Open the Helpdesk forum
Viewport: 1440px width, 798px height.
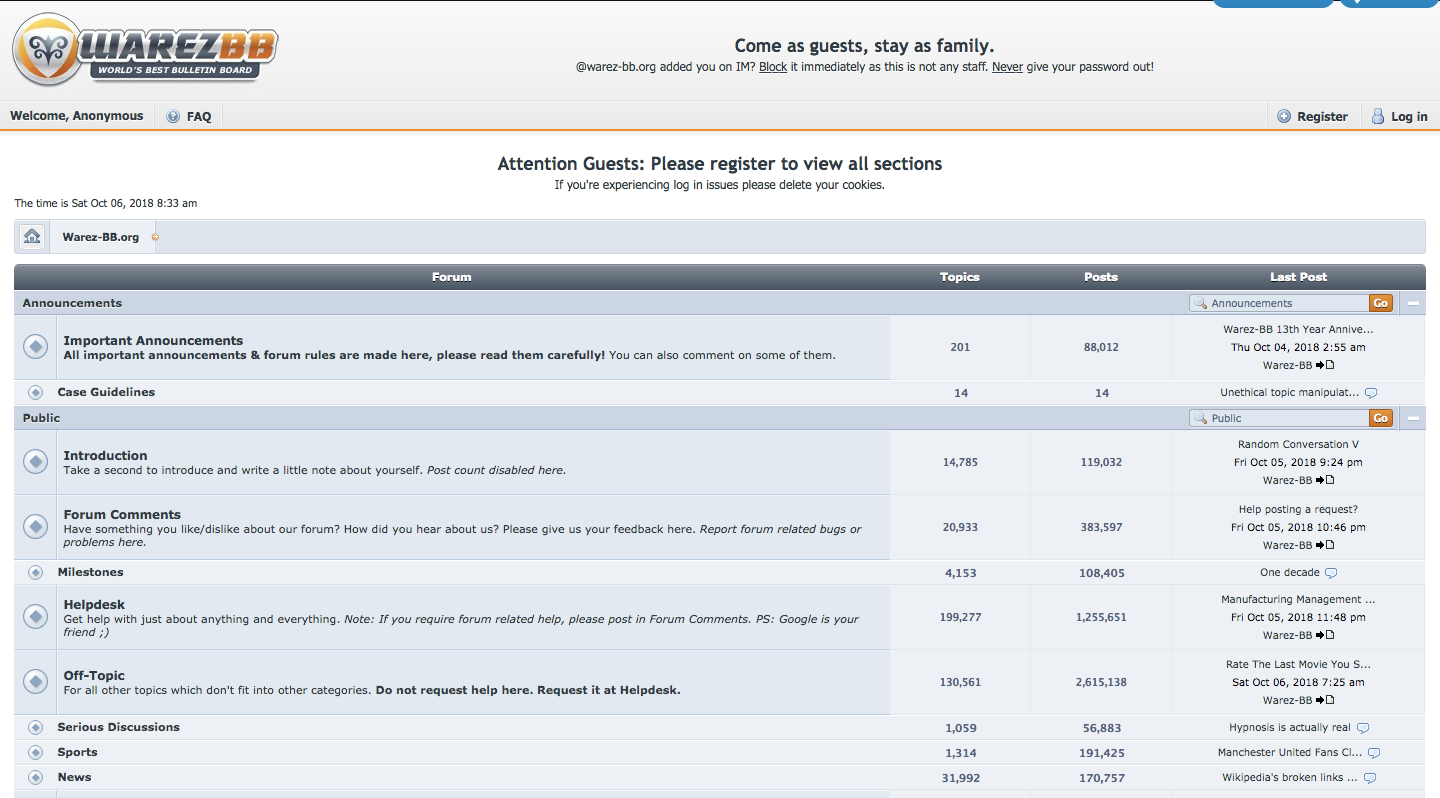[x=94, y=604]
